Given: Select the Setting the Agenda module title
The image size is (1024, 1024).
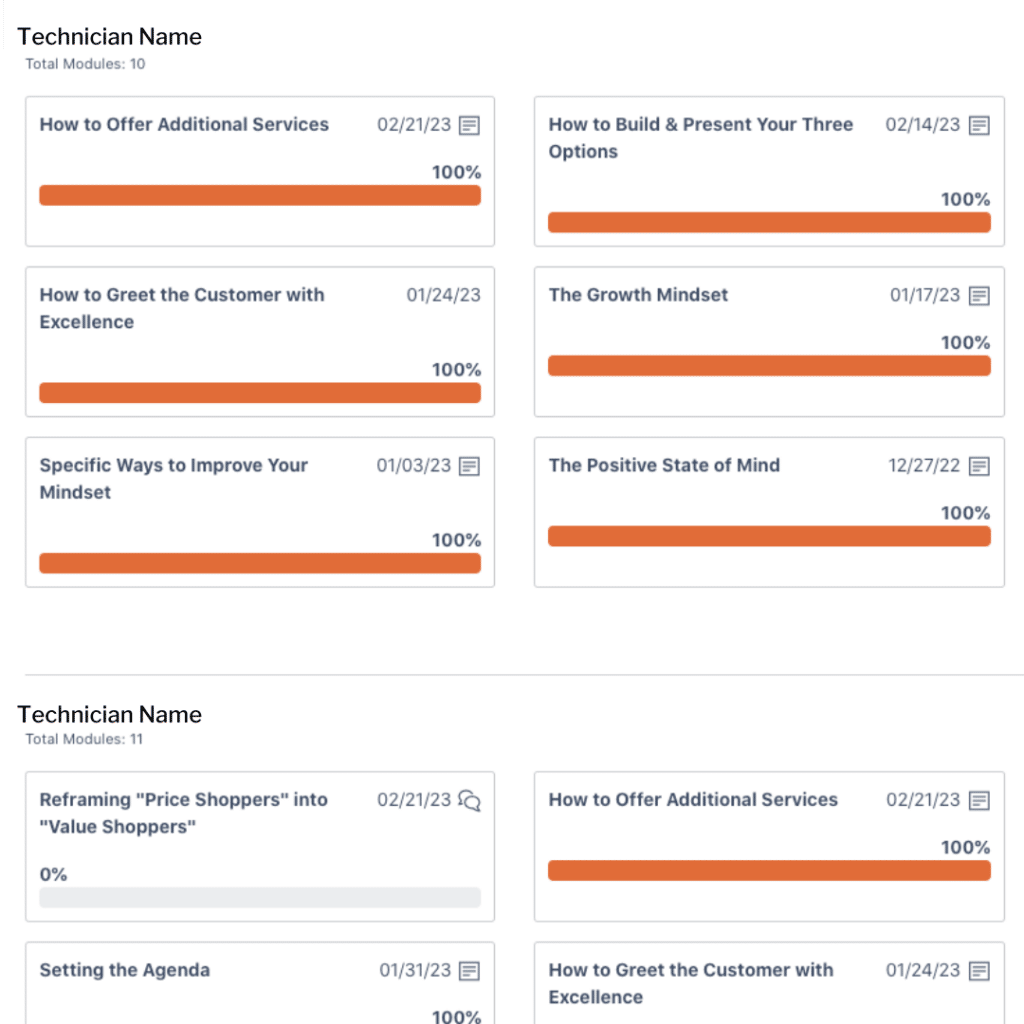Looking at the screenshot, I should [x=124, y=970].
